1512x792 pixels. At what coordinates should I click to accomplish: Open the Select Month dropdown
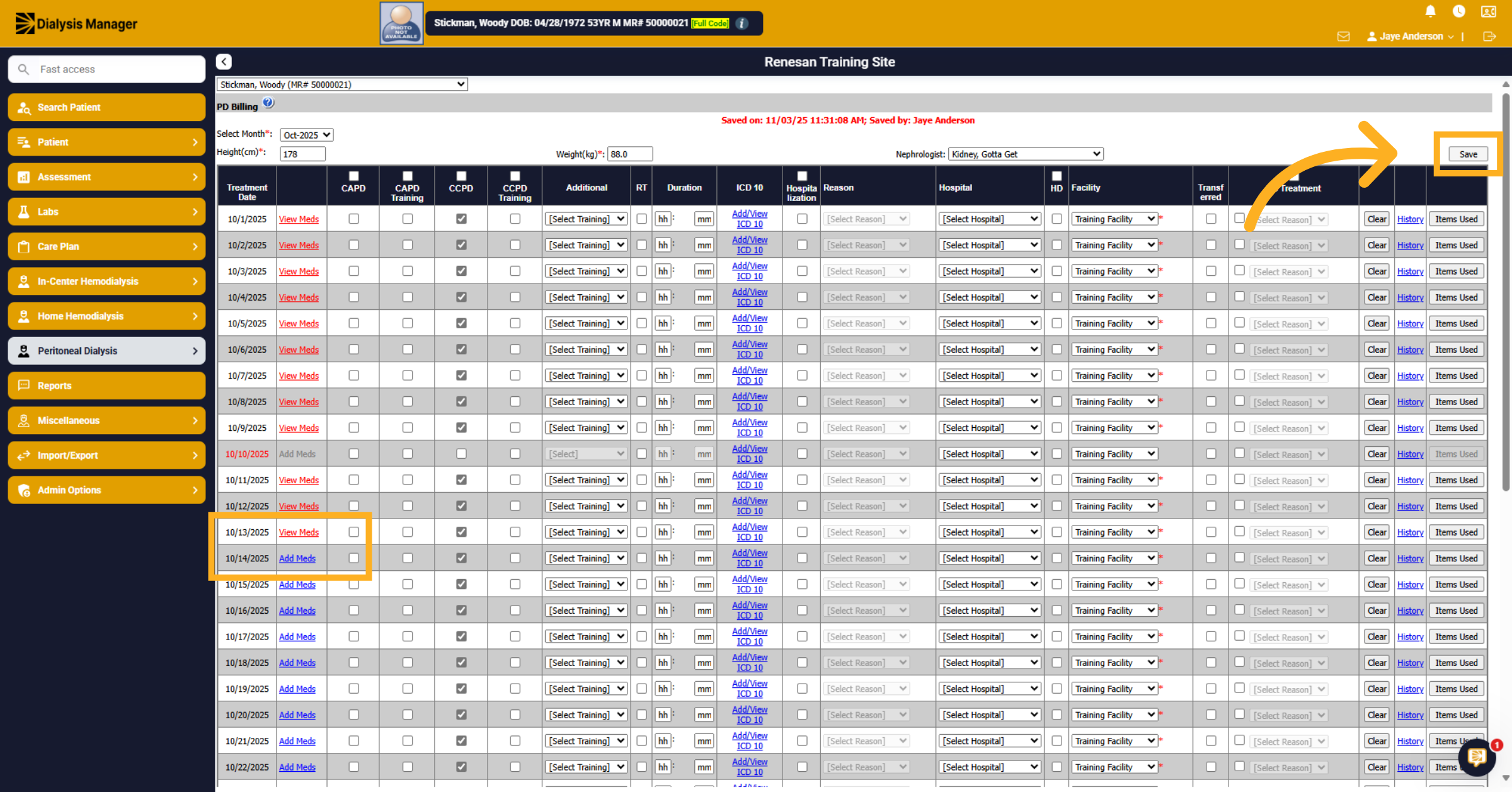306,135
